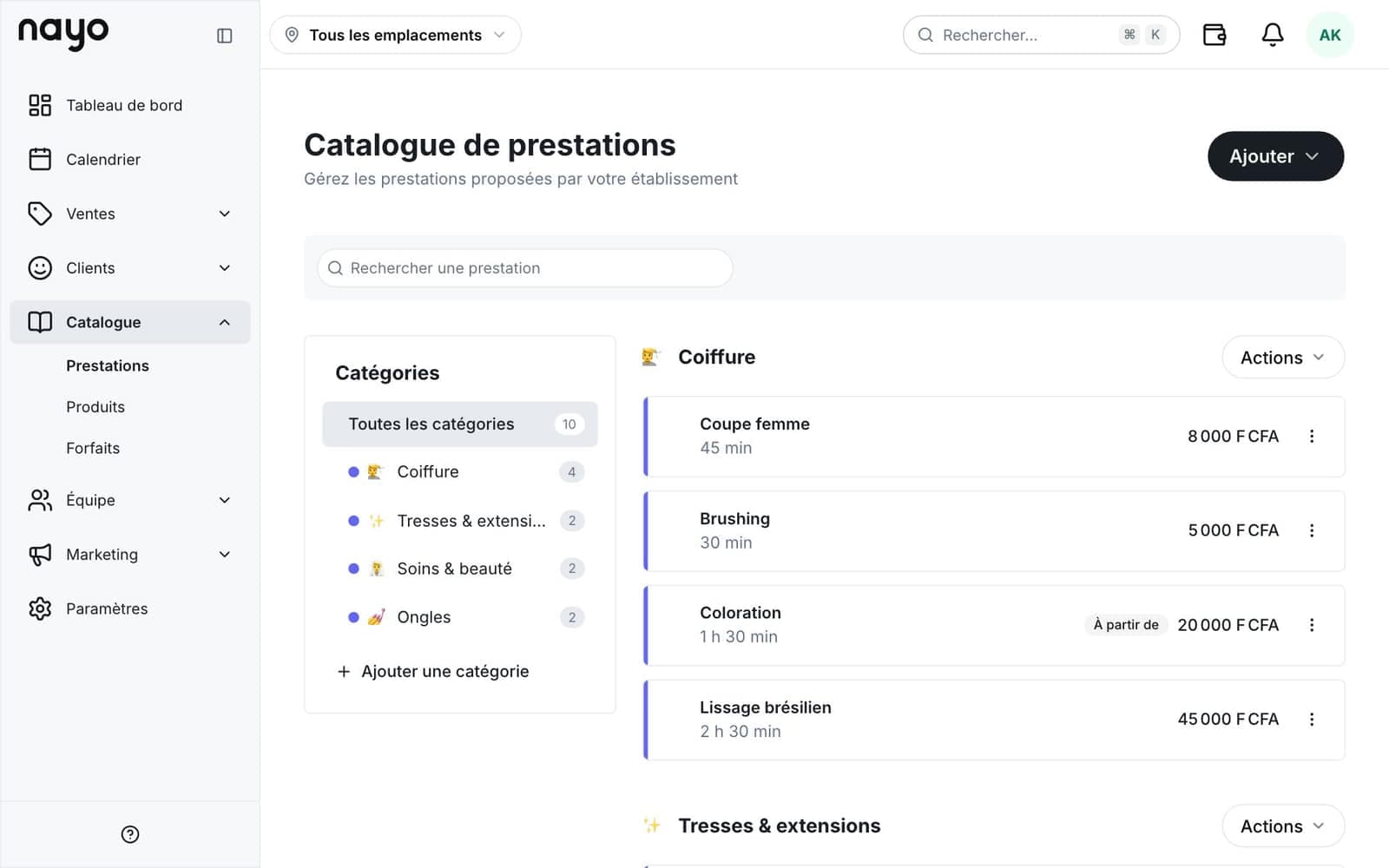This screenshot has width=1389, height=868.
Task: Collapse the sidebar with the panel icon
Action: (x=224, y=36)
